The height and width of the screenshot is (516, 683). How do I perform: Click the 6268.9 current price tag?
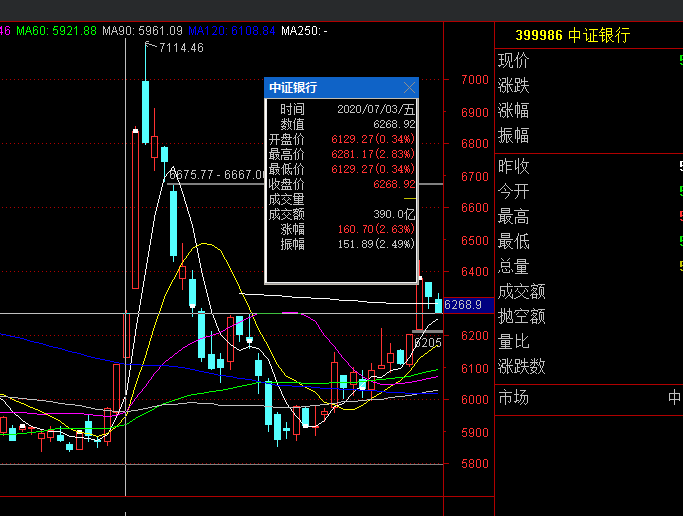(x=463, y=305)
